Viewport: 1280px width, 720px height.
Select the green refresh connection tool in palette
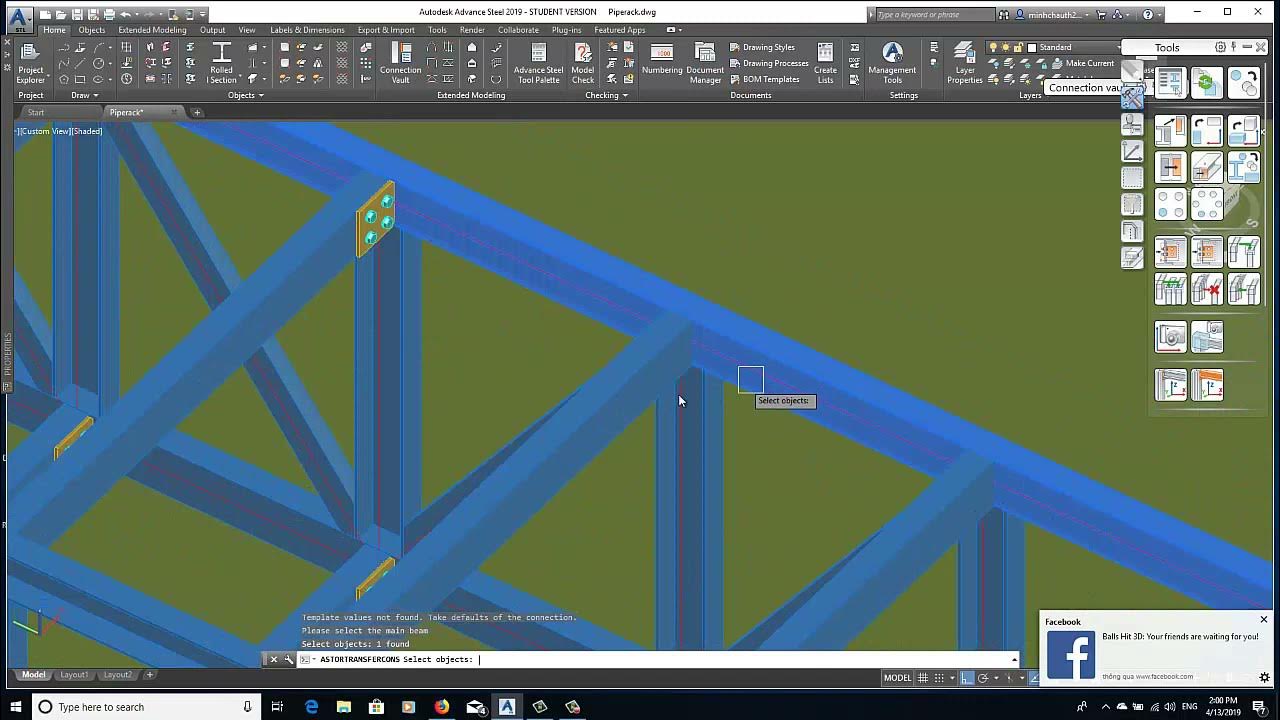1207,84
